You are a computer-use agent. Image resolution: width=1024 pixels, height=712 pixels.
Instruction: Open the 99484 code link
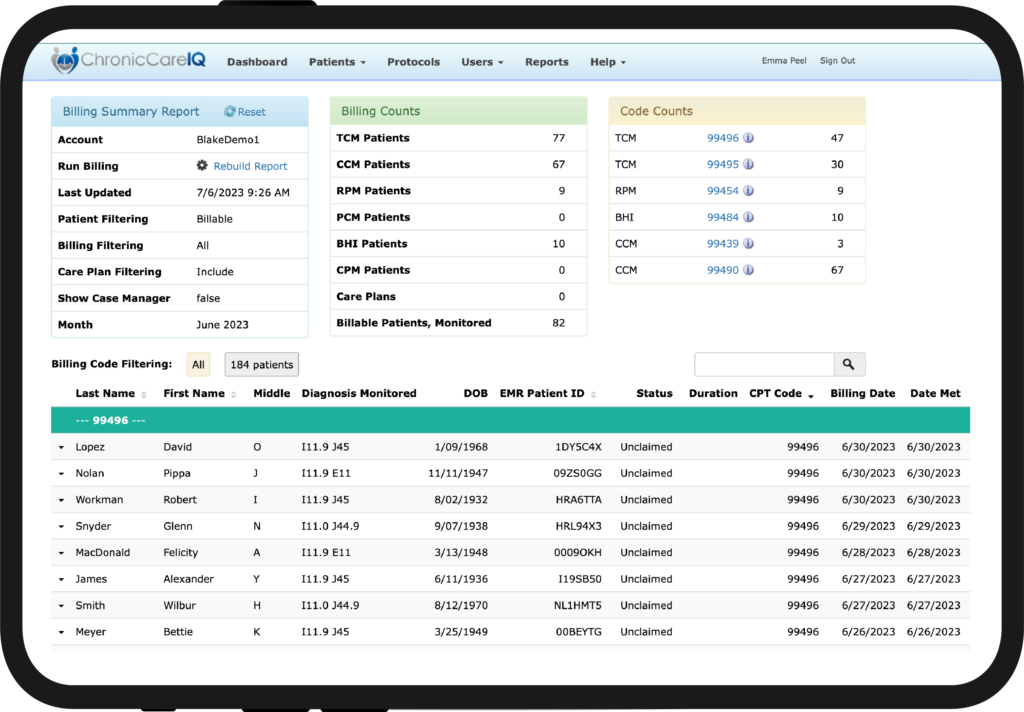click(722, 217)
